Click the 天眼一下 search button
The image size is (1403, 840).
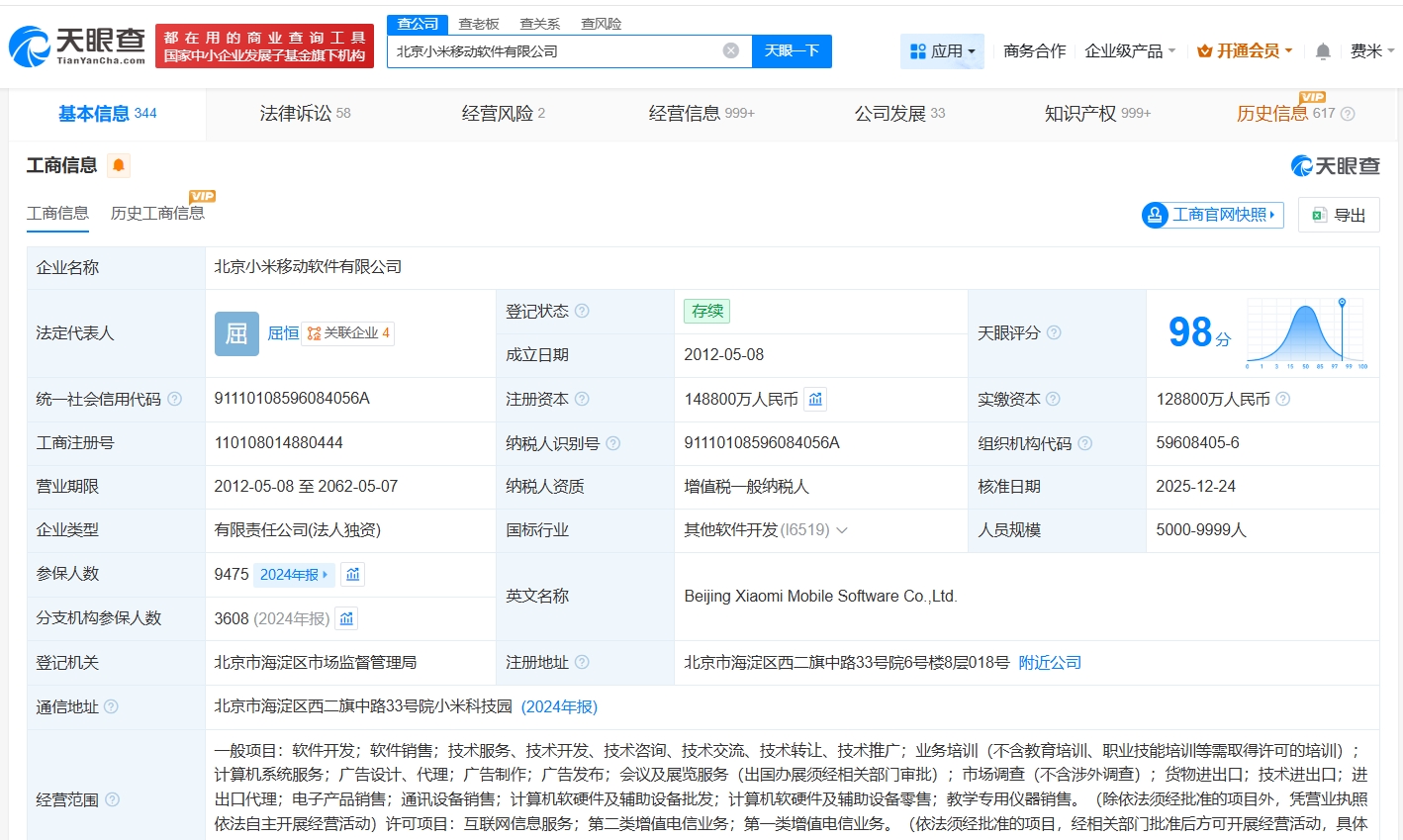tap(792, 50)
